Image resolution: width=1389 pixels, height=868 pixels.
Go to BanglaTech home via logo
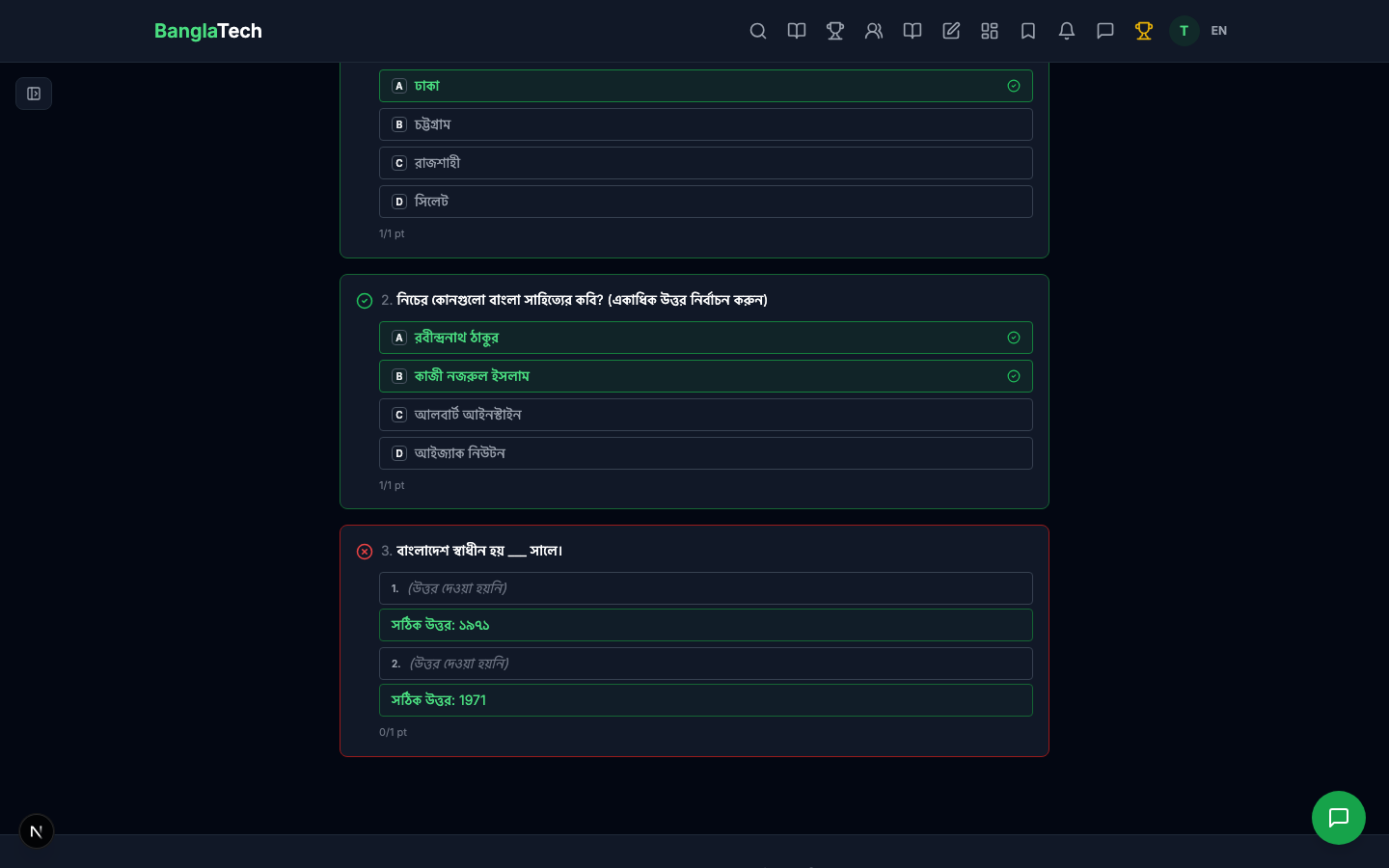click(x=208, y=31)
